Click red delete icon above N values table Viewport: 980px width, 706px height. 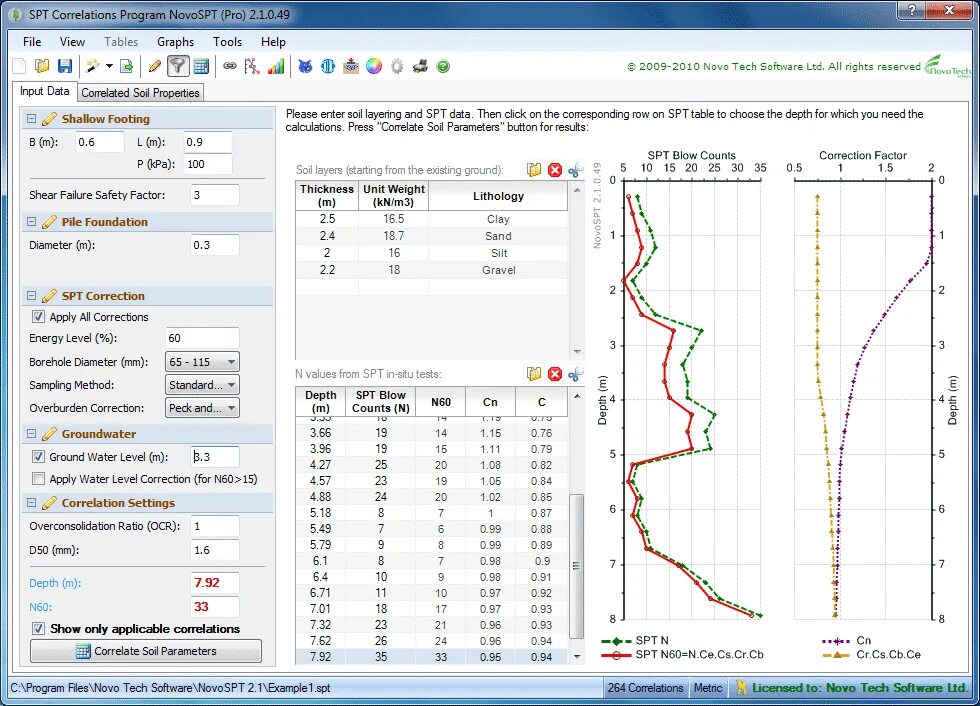click(x=554, y=374)
